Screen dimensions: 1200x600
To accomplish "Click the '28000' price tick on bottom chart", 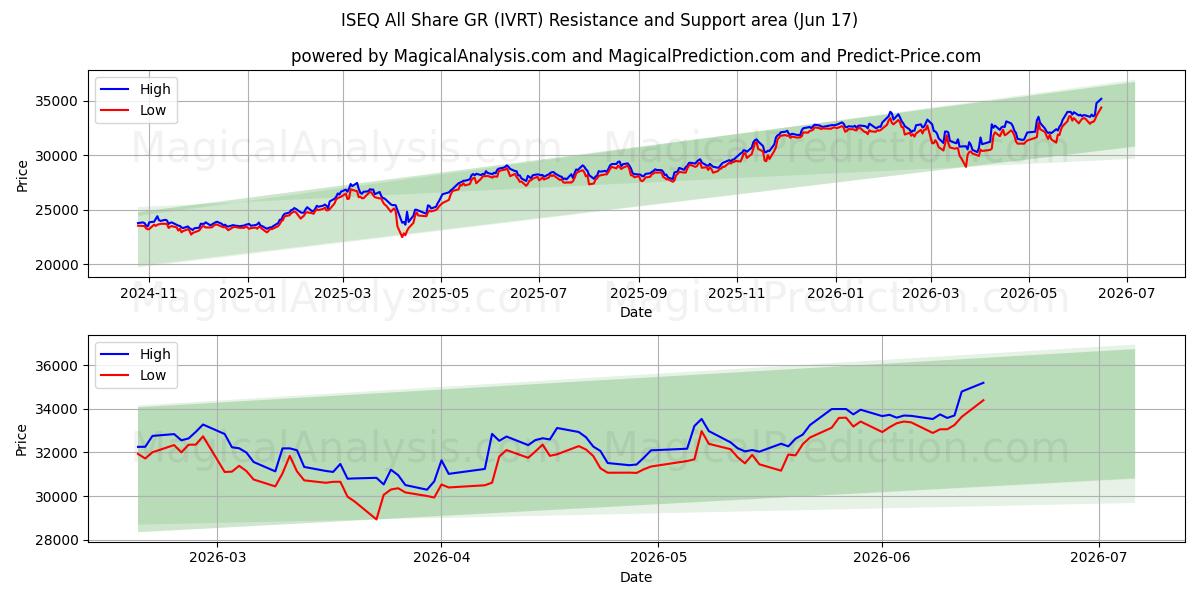I will [58, 540].
